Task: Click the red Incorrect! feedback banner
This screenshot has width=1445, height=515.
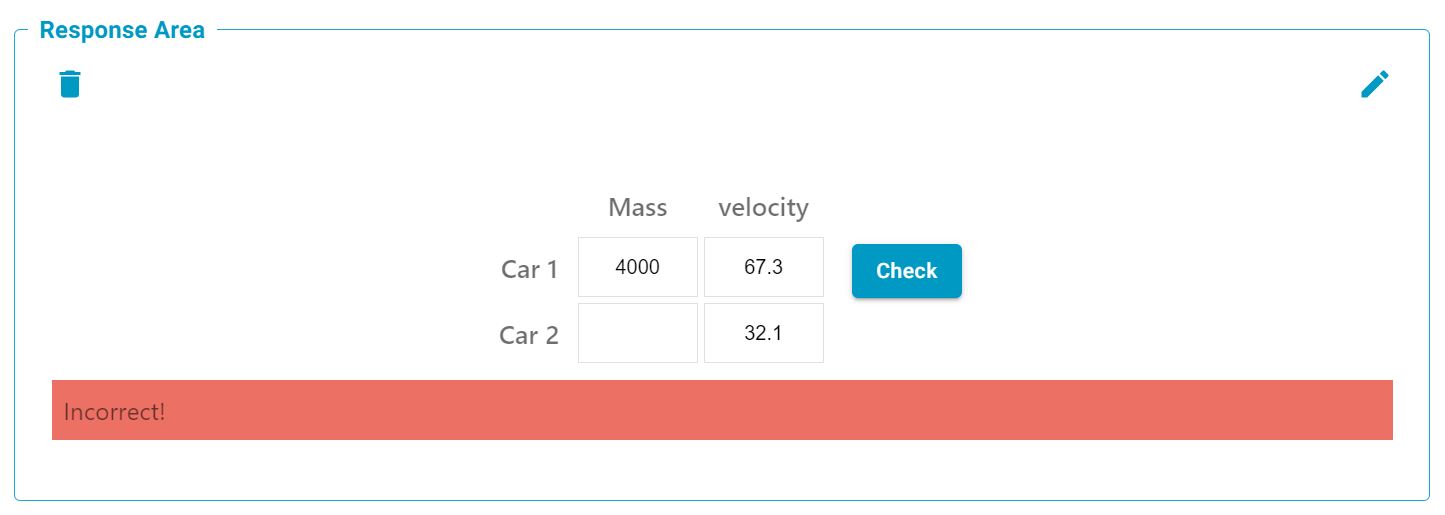Action: (x=722, y=410)
